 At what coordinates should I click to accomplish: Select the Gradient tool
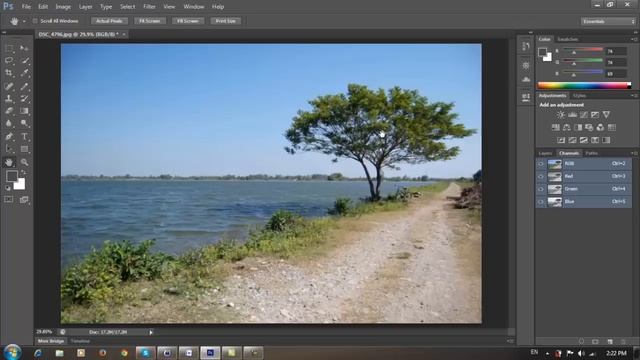click(24, 111)
